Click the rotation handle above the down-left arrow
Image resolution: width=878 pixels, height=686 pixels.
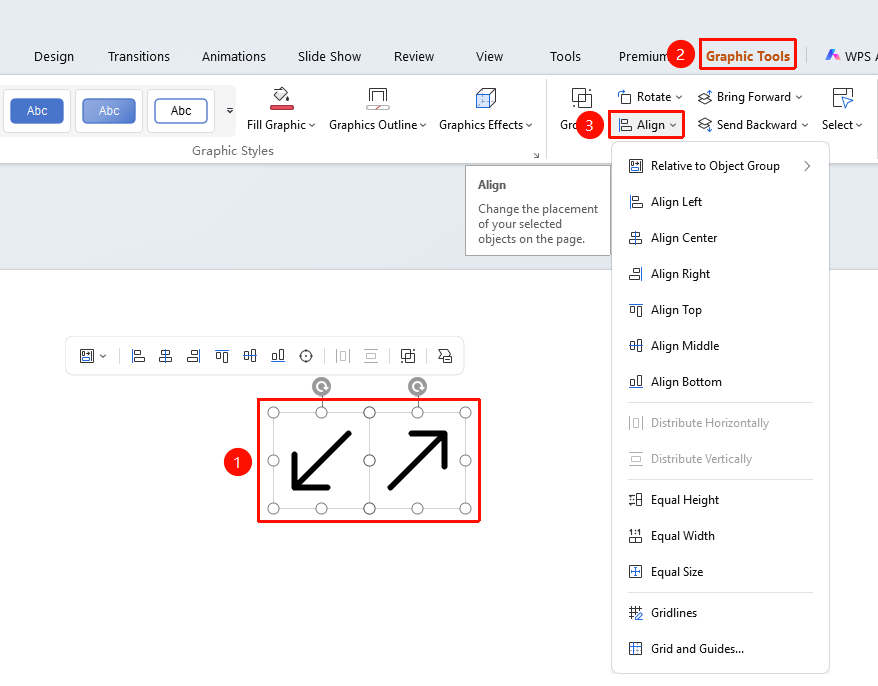coord(321,386)
